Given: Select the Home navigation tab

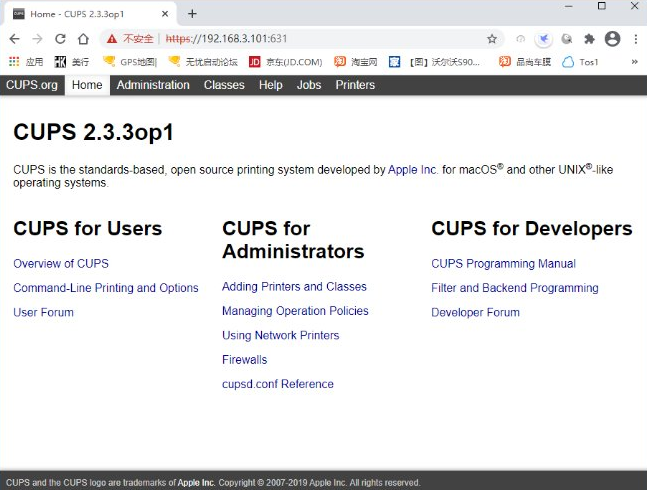Looking at the screenshot, I should (87, 85).
